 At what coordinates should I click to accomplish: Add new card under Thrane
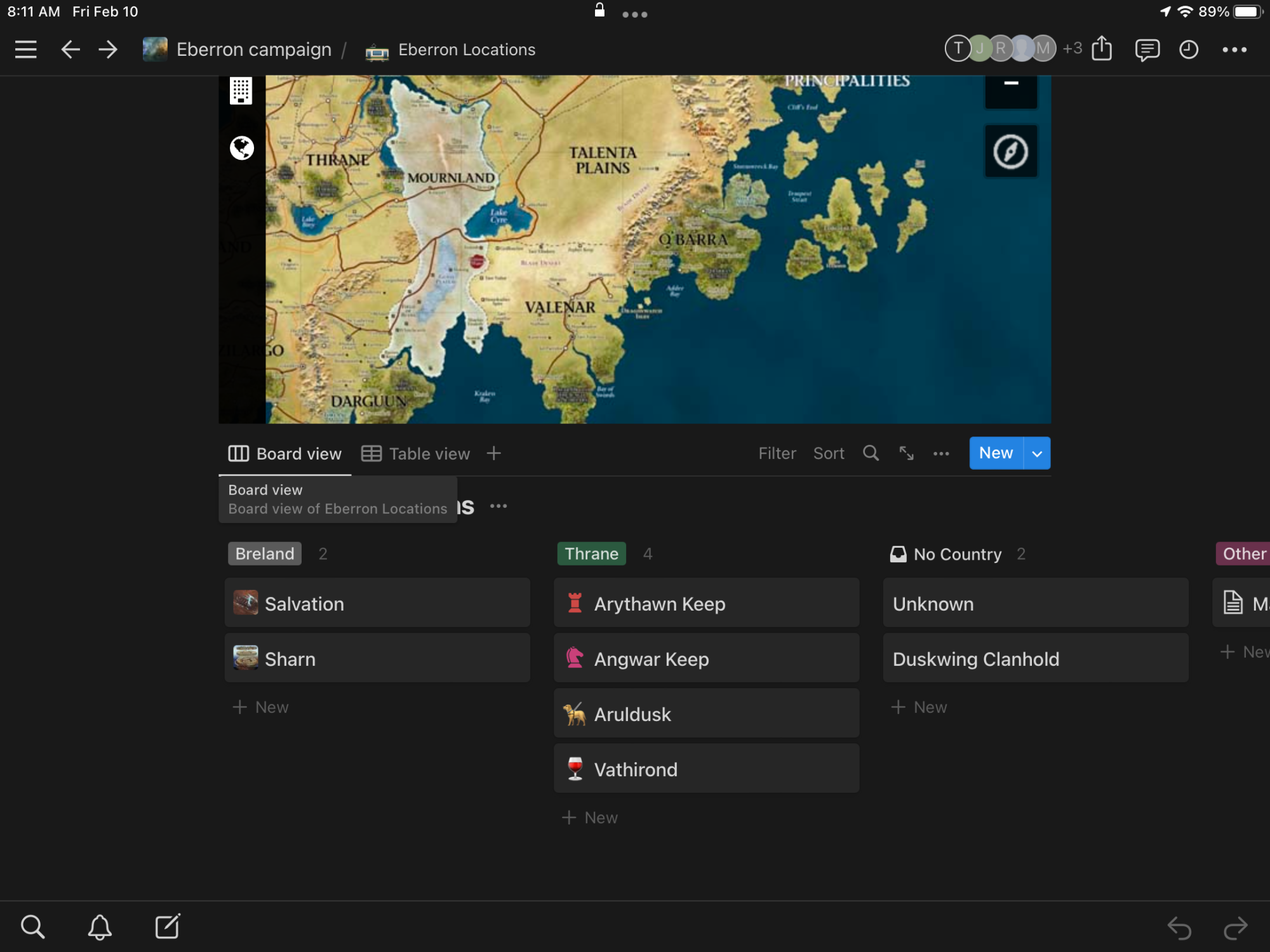(589, 817)
